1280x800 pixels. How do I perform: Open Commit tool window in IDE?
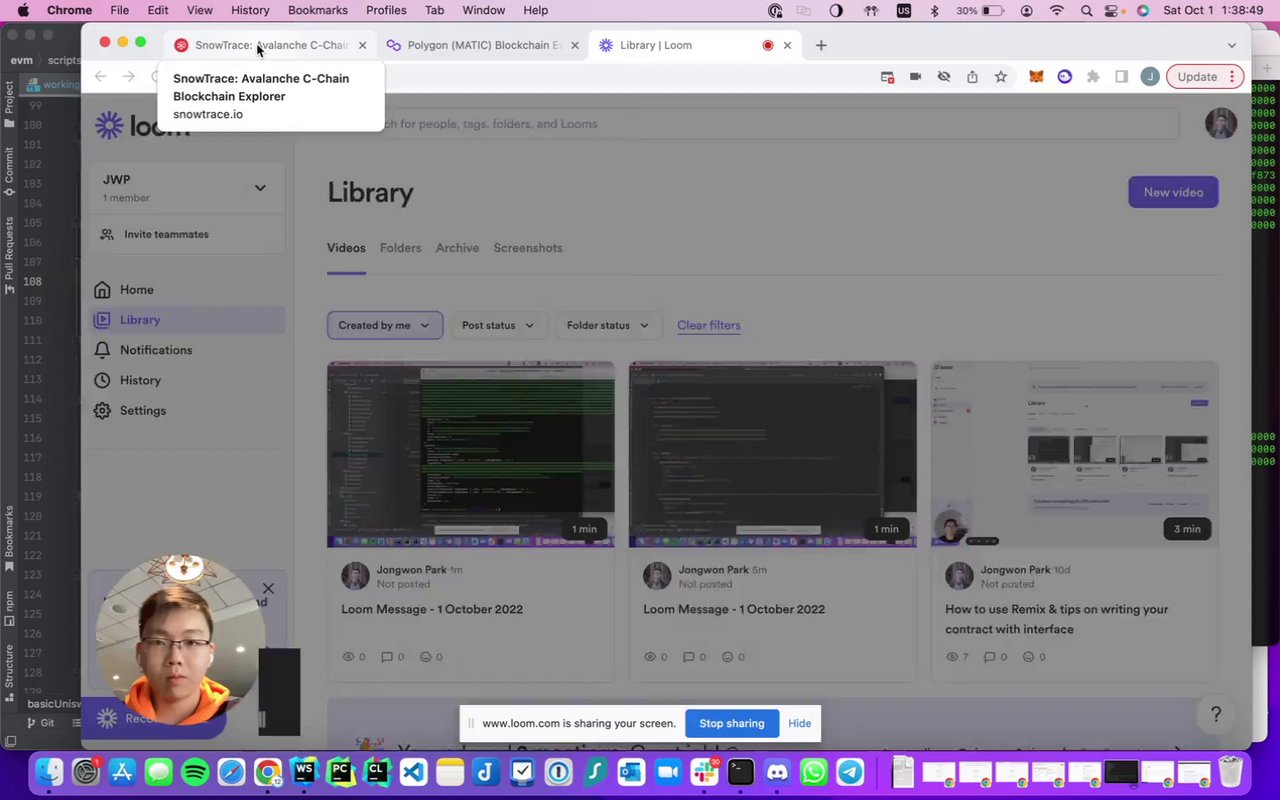tap(9, 172)
